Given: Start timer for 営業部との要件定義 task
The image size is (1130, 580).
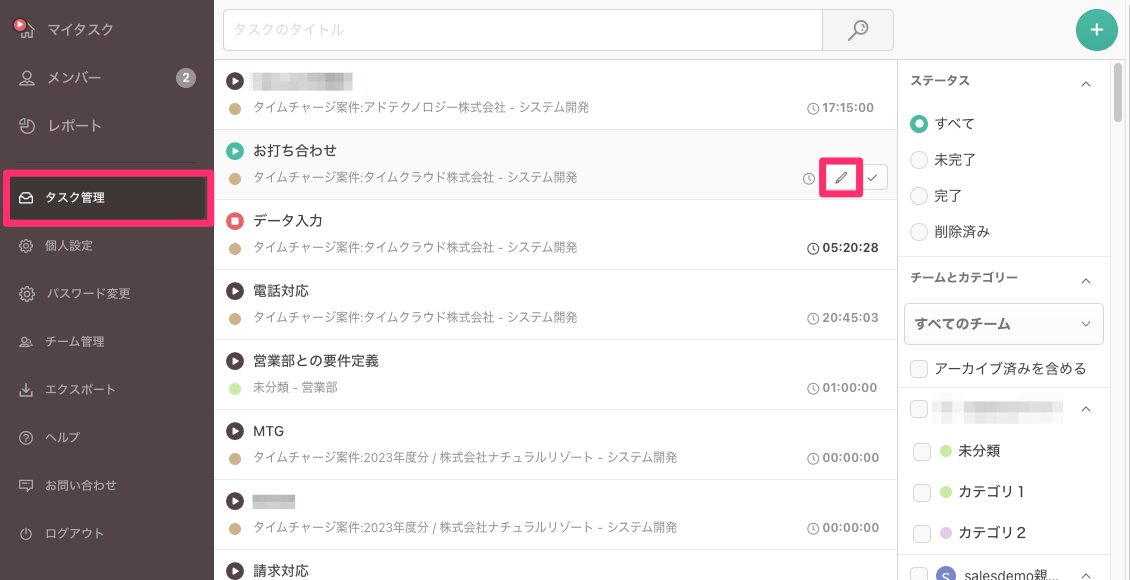Looking at the screenshot, I should click(x=235, y=361).
